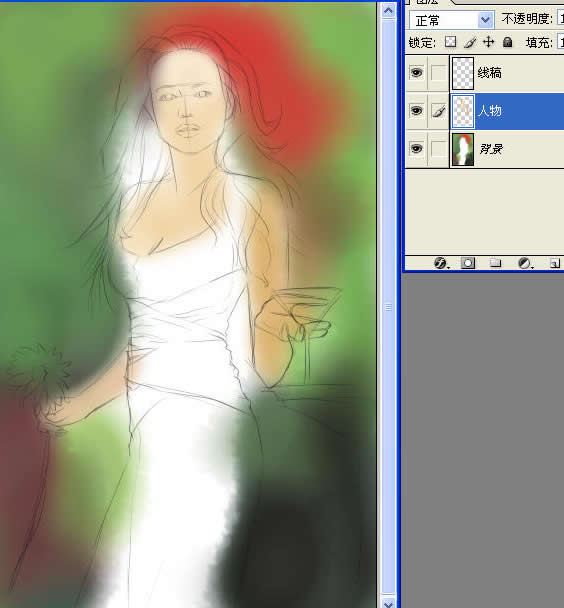Click the lock transparent pixels icon
Screen dimensions: 564x608
click(450, 42)
